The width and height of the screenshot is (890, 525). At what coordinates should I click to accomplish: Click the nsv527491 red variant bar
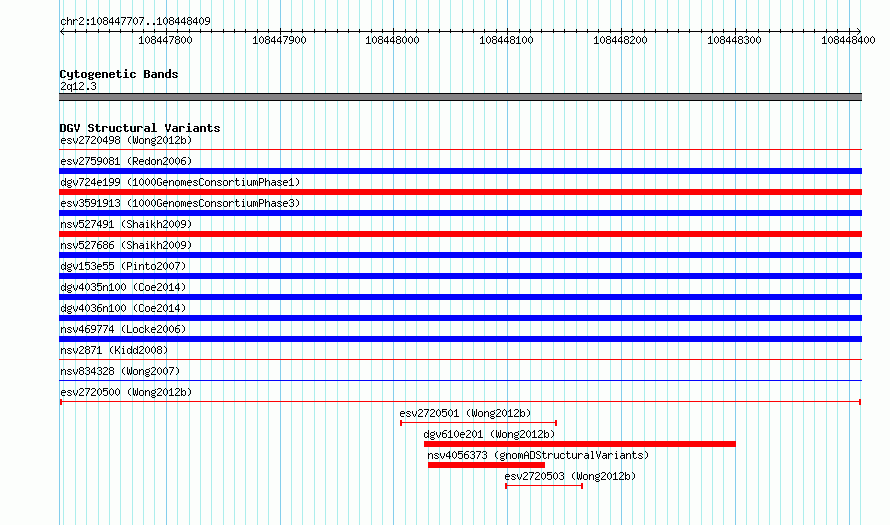tap(460, 234)
